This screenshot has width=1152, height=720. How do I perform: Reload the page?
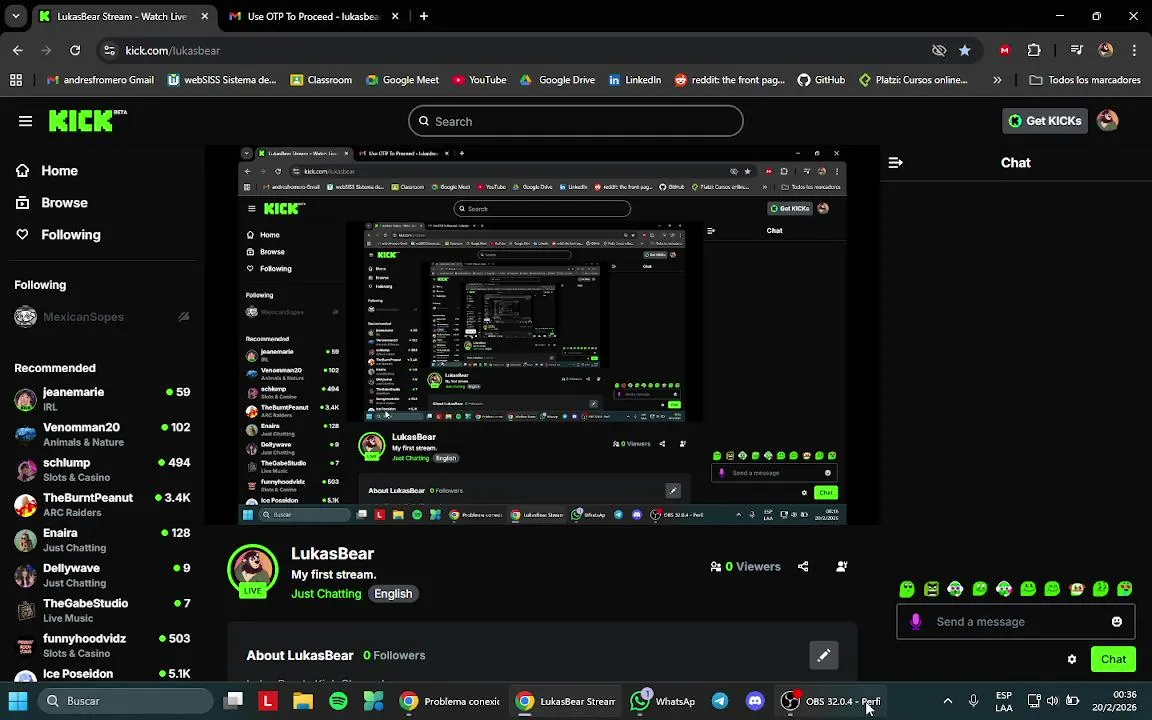pyautogui.click(x=75, y=51)
